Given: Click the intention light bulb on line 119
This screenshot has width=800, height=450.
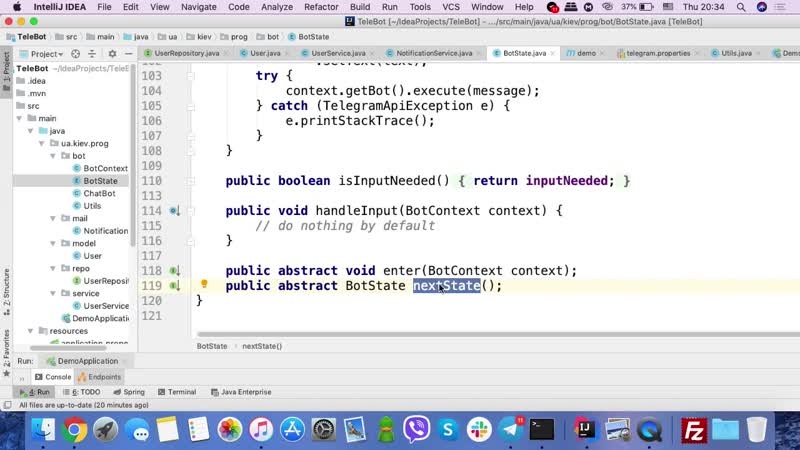Looking at the screenshot, I should coord(204,284).
